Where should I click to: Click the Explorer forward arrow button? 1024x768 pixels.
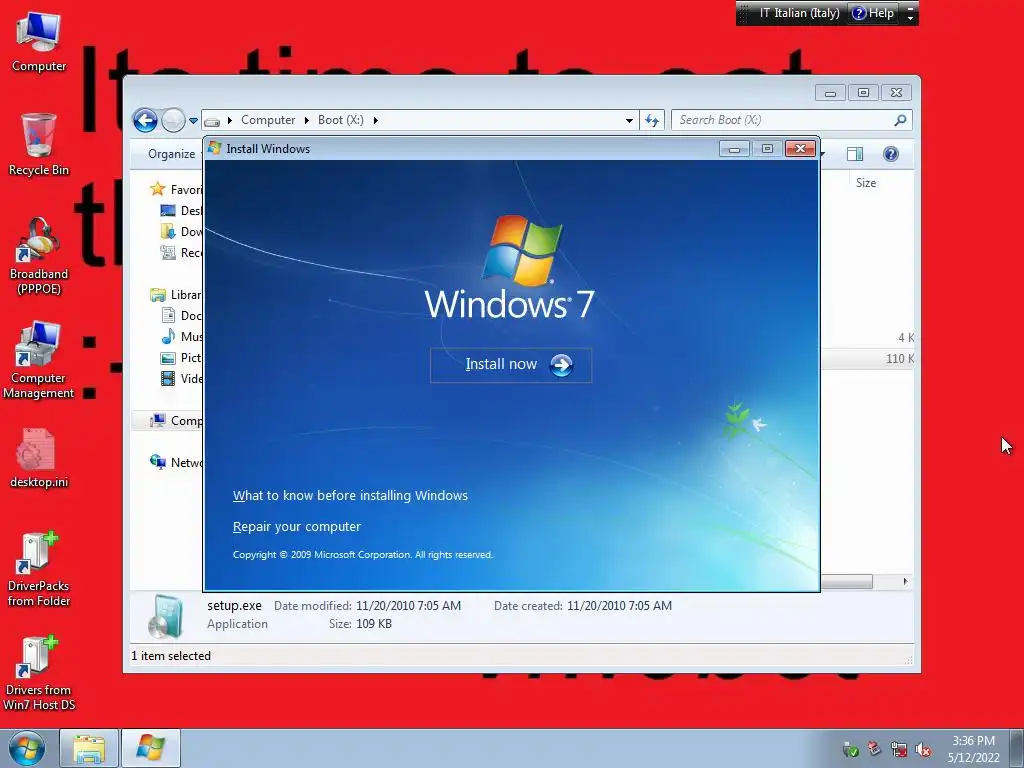pos(173,120)
